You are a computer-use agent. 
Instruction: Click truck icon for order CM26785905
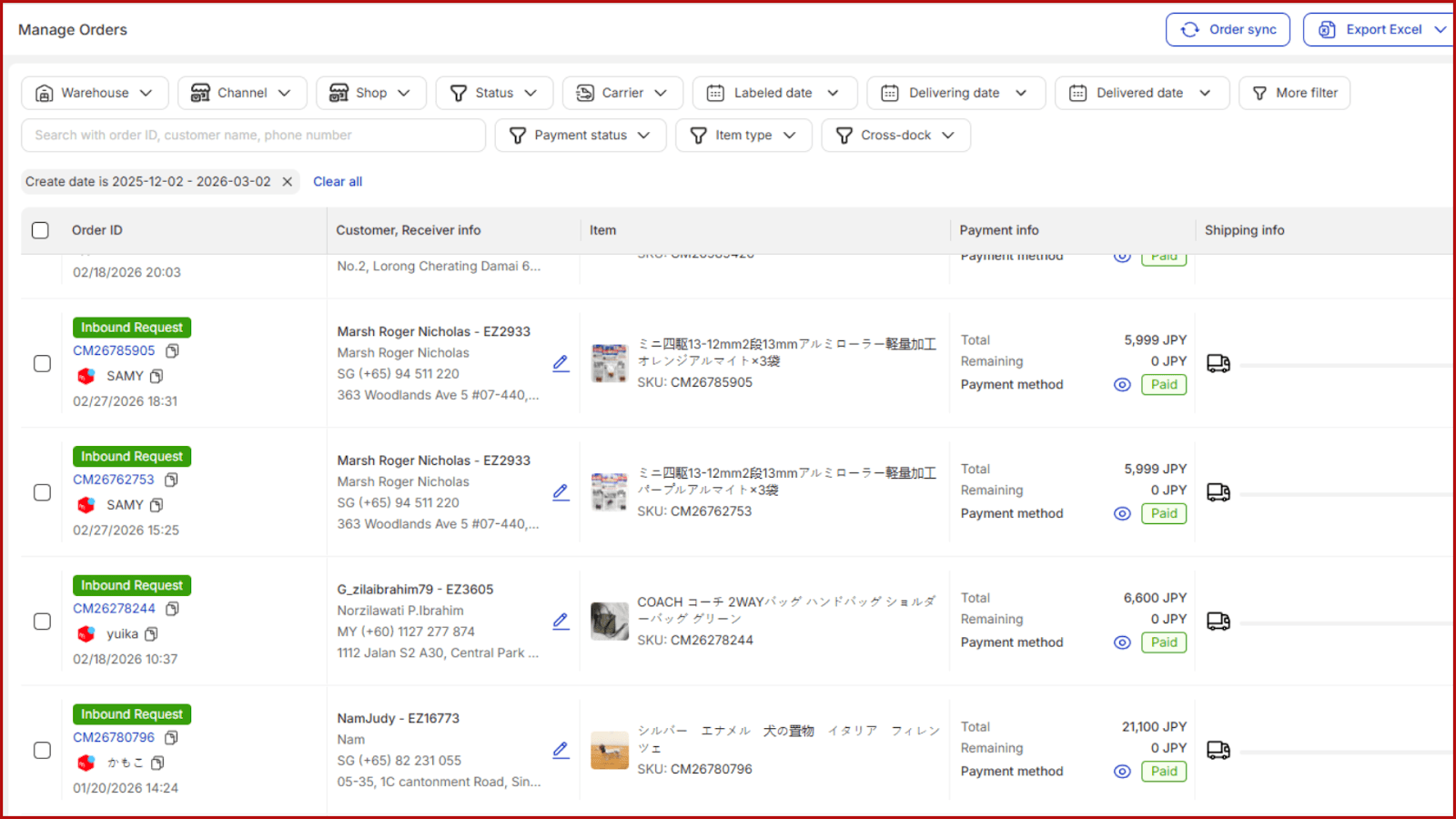(x=1218, y=364)
